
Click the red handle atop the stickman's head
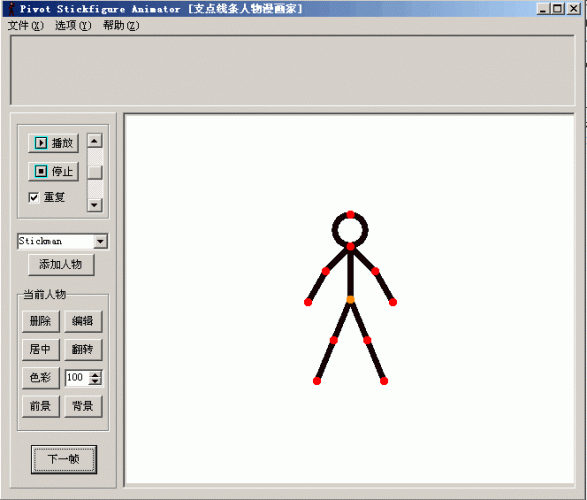pos(350,214)
